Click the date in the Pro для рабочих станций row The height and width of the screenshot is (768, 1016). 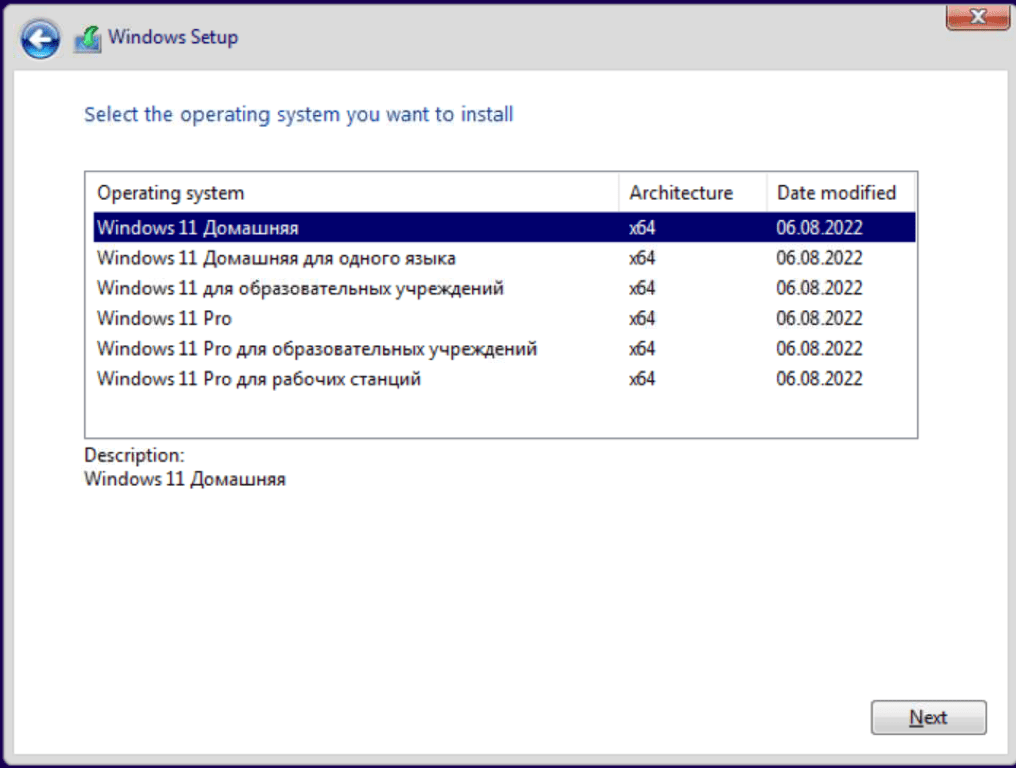819,379
